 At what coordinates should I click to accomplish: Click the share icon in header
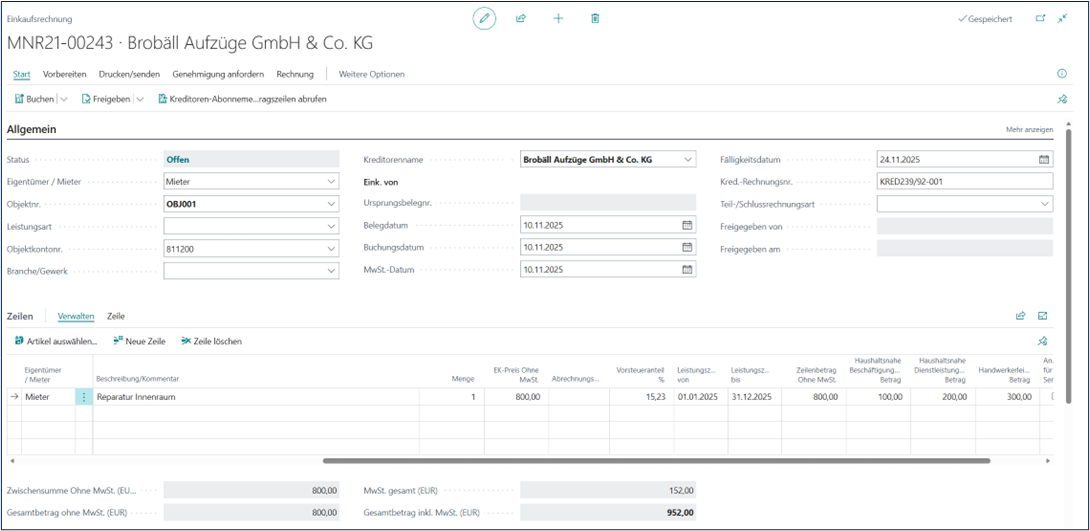[521, 19]
